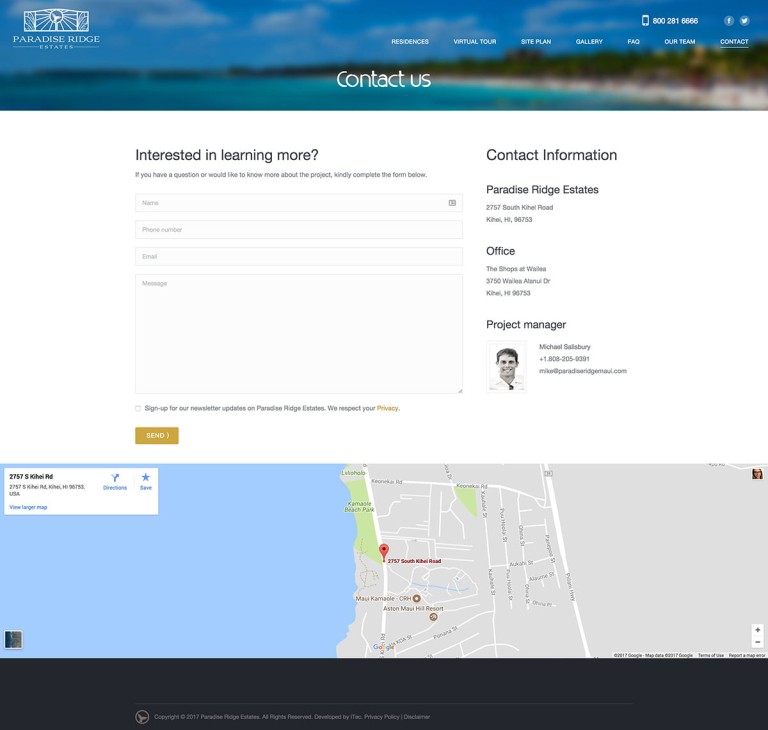
Task: Click the header phone number 800 281 6666
Action: pyautogui.click(x=675, y=21)
